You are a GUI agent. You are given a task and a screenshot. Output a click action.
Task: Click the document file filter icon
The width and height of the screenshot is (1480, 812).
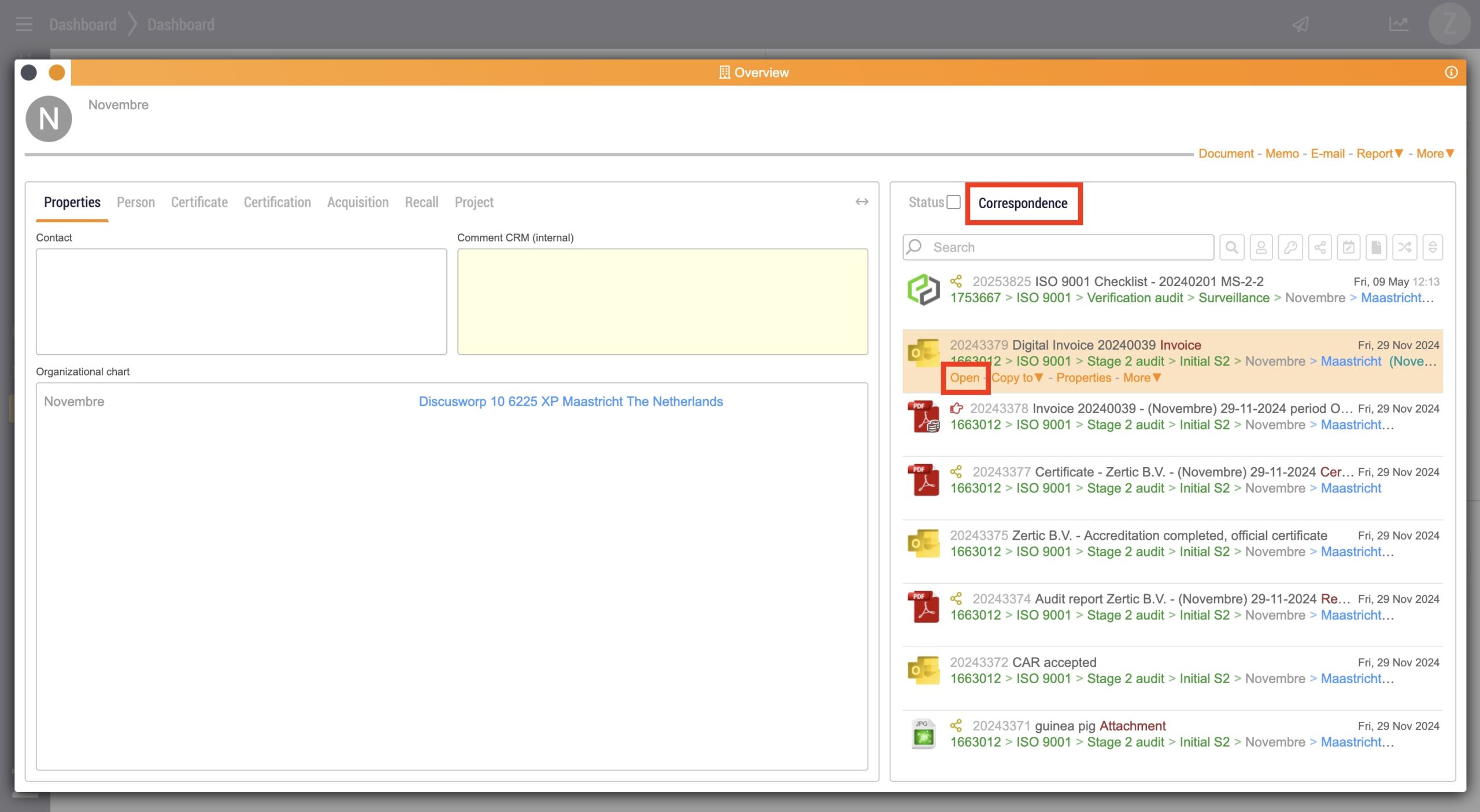[x=1377, y=247]
